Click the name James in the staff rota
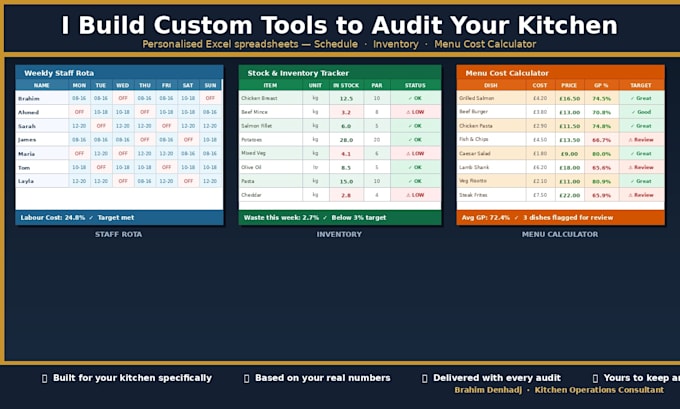The height and width of the screenshot is (409, 680). pyautogui.click(x=27, y=140)
